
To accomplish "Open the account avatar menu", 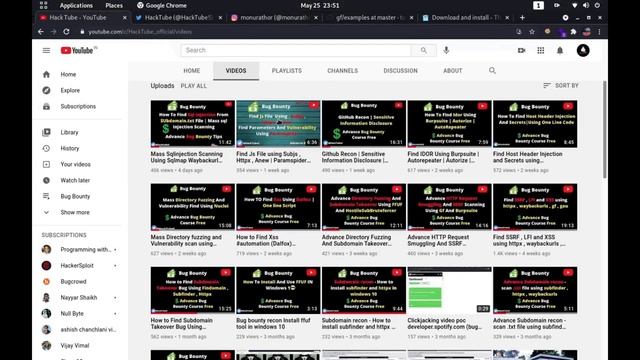I will click(x=583, y=50).
